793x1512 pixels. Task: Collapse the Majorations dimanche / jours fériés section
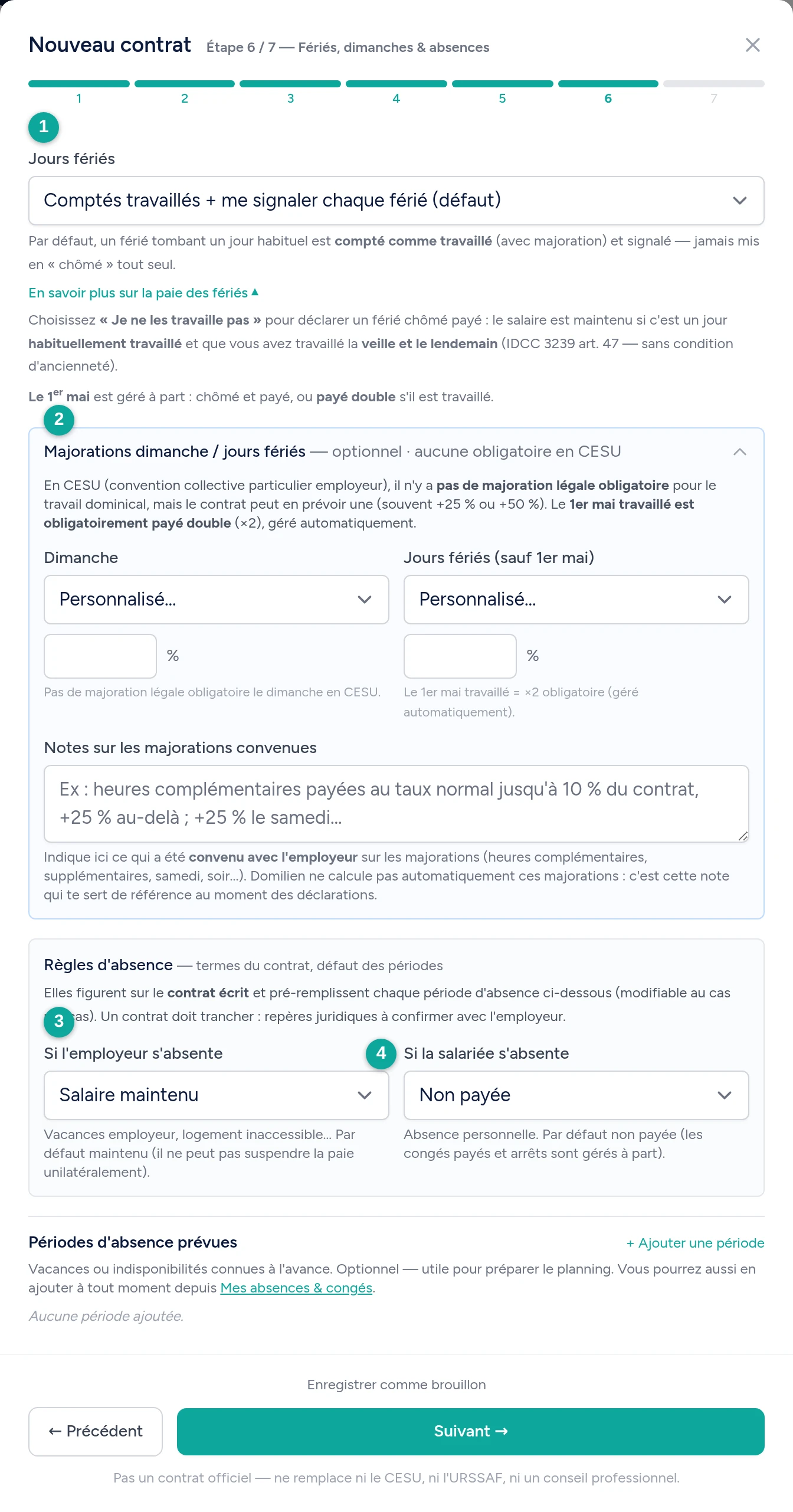click(739, 452)
